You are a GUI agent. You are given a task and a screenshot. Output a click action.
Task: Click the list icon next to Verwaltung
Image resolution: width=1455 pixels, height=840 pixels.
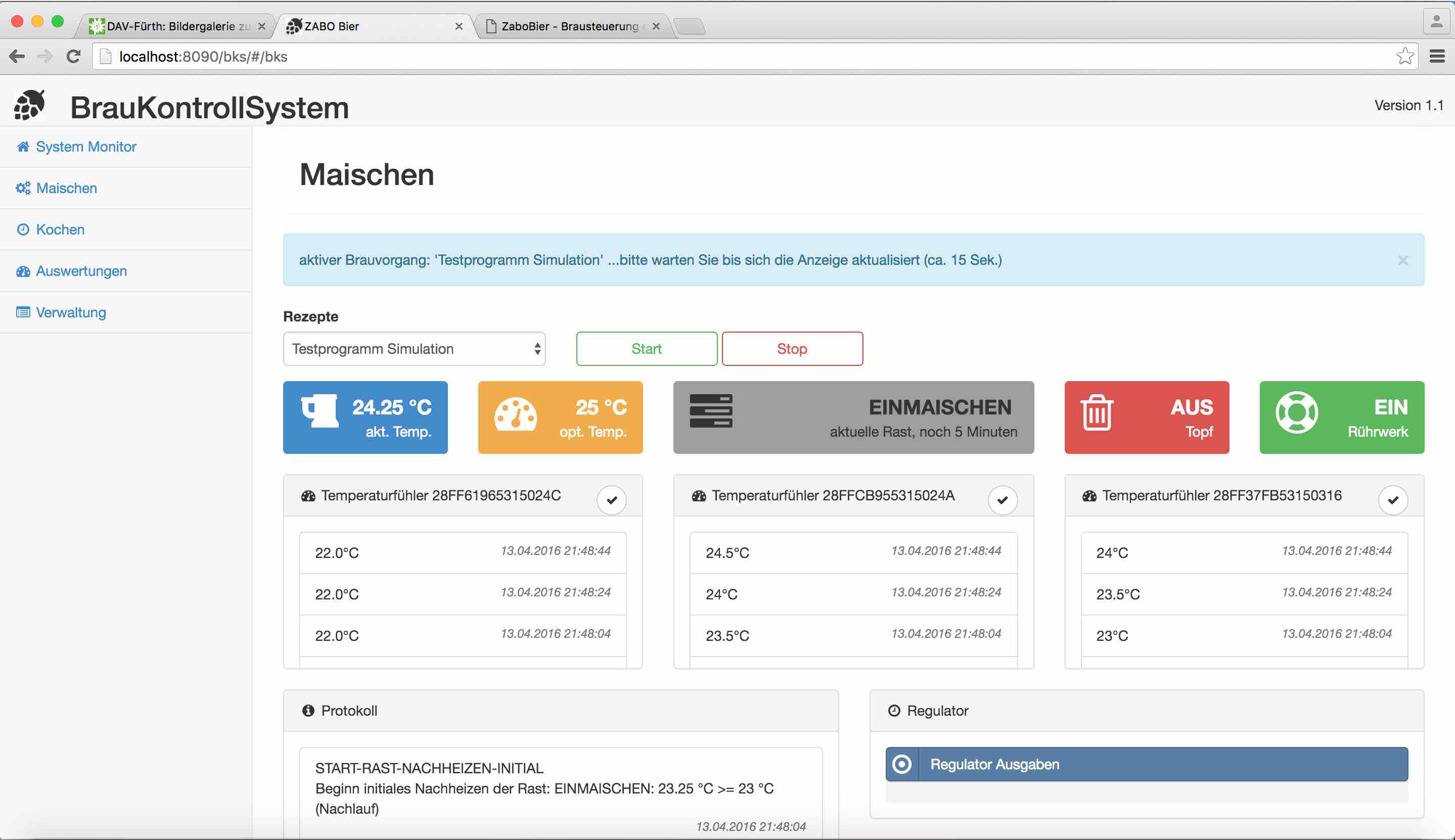coord(23,313)
